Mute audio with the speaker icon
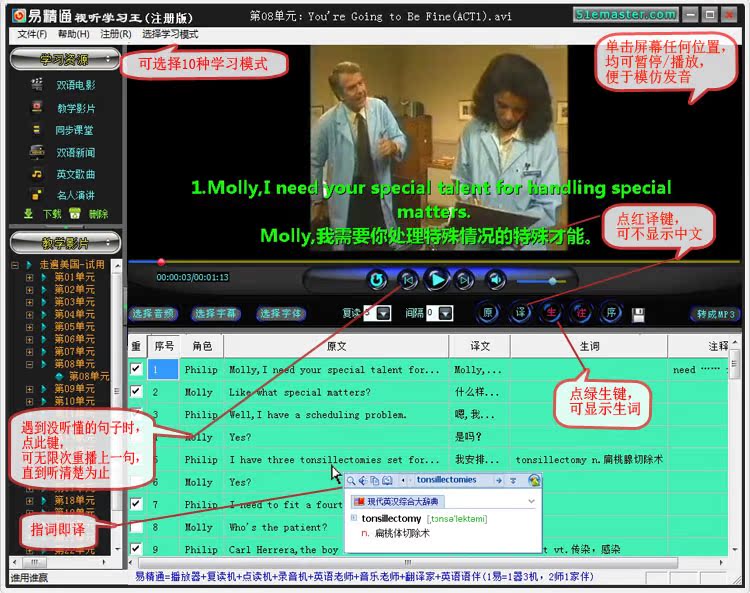 (496, 280)
